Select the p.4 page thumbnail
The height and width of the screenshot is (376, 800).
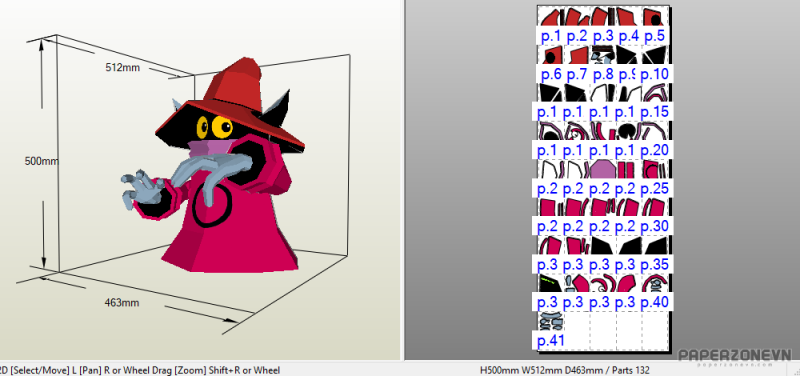point(628,25)
